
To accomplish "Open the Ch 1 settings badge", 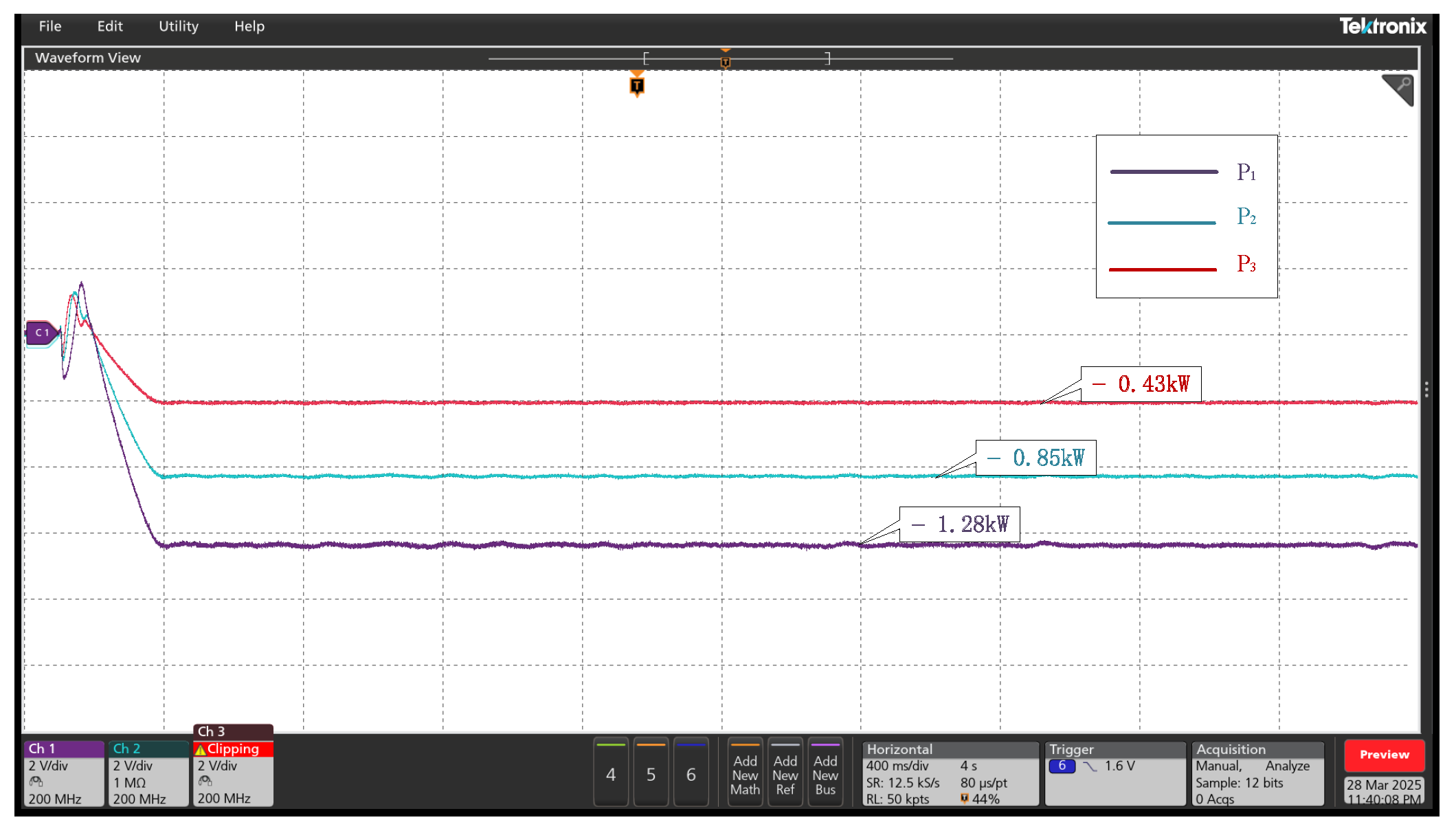I will coord(64,773).
